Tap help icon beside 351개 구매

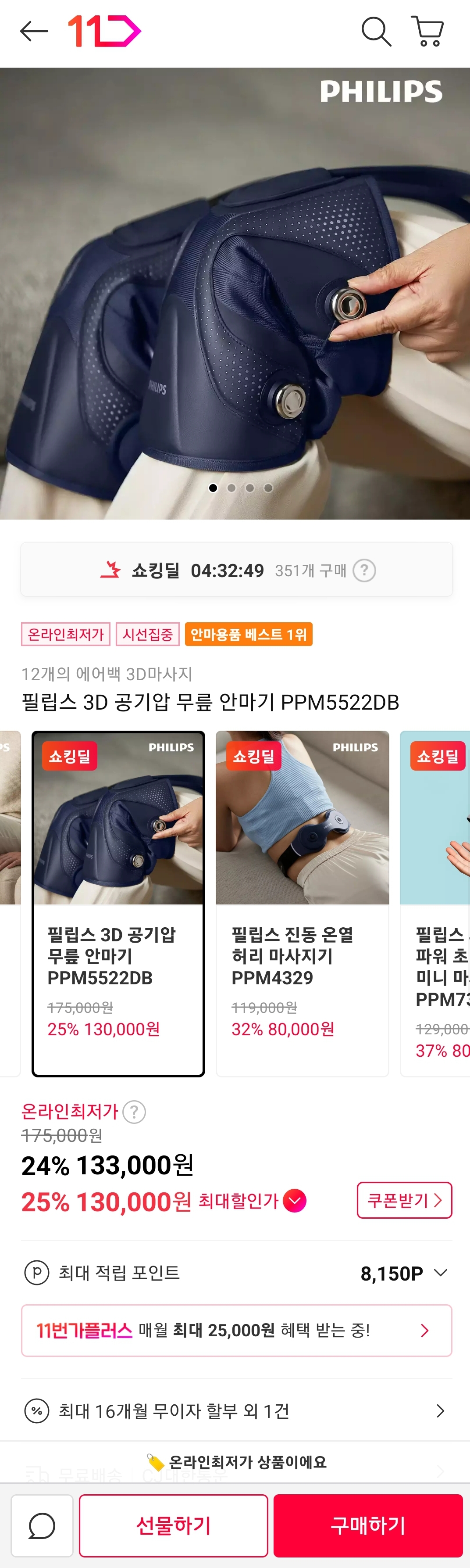click(364, 571)
